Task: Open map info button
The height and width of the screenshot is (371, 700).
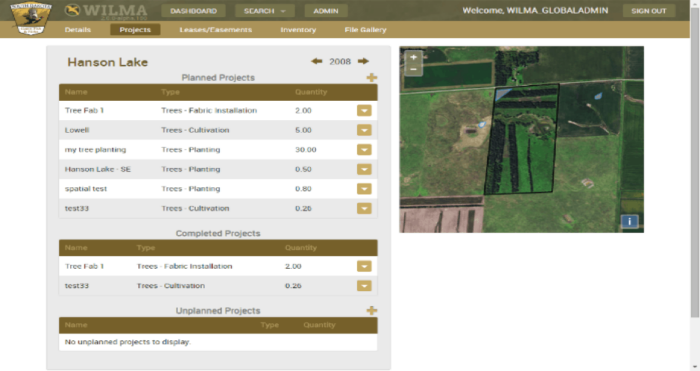Action: click(x=629, y=221)
